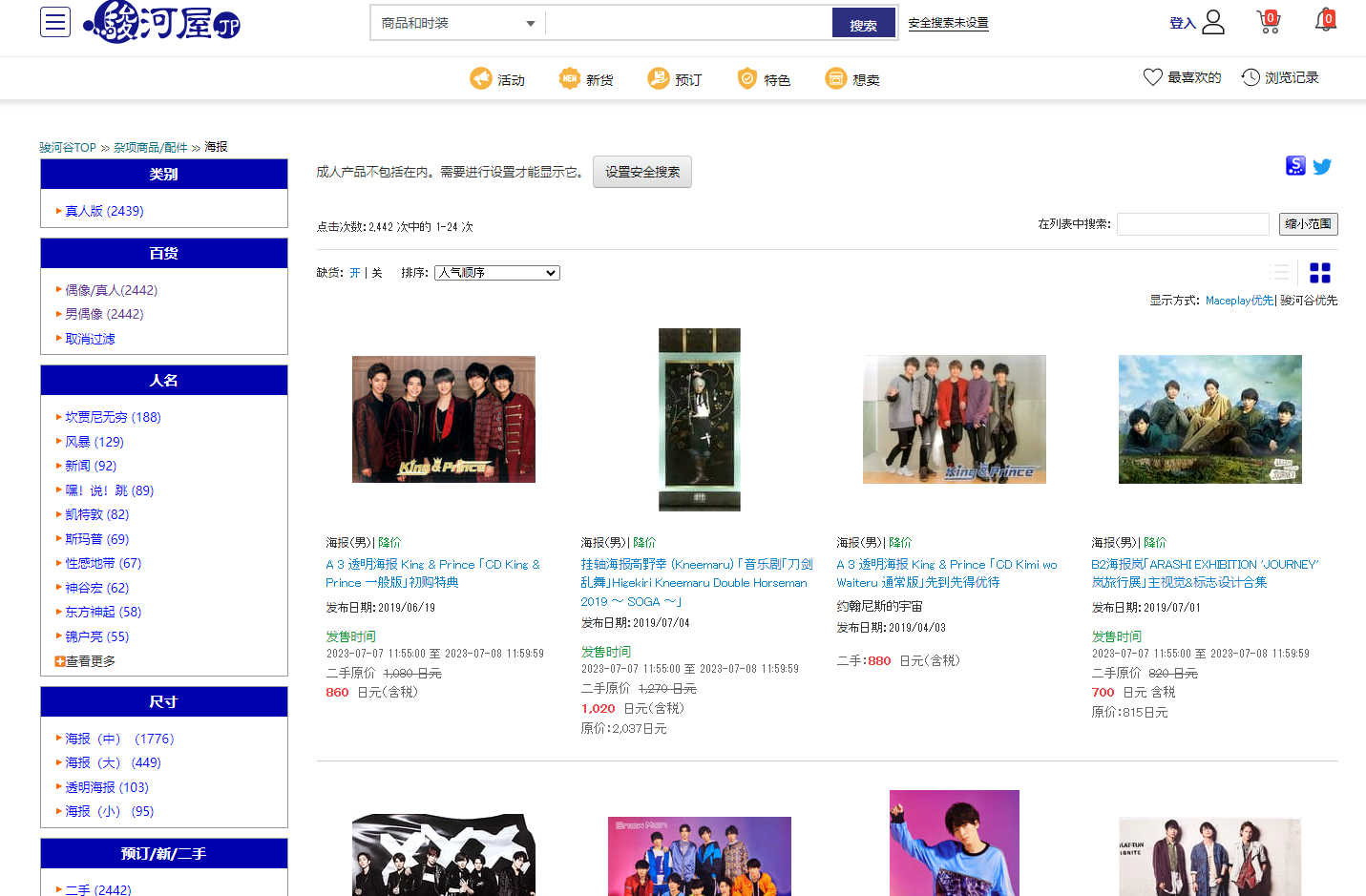Screen dimensions: 1366x896
Task: Open the hamburger menu icon
Action: (55, 22)
